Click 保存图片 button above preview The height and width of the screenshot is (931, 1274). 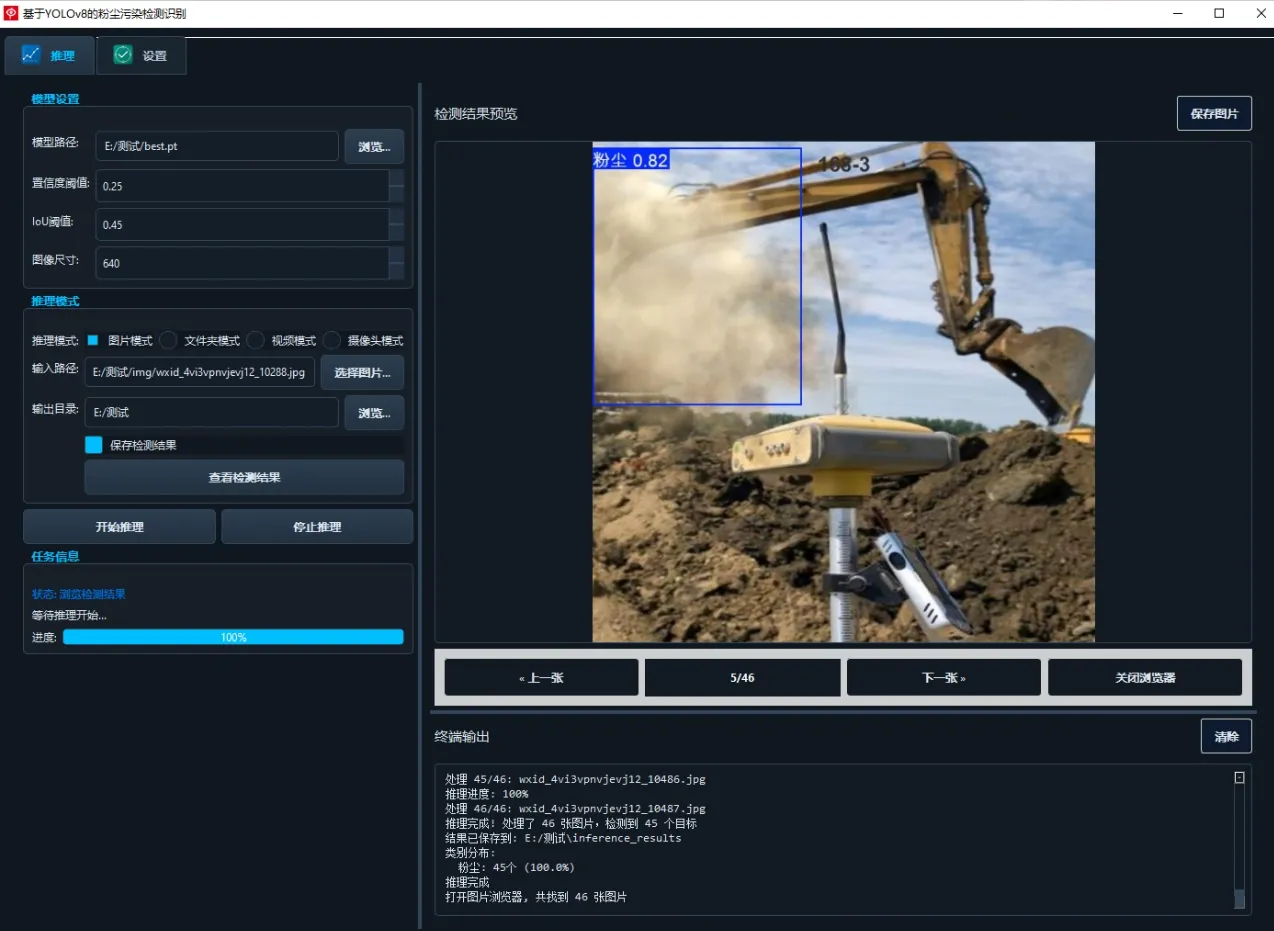[x=1214, y=114]
